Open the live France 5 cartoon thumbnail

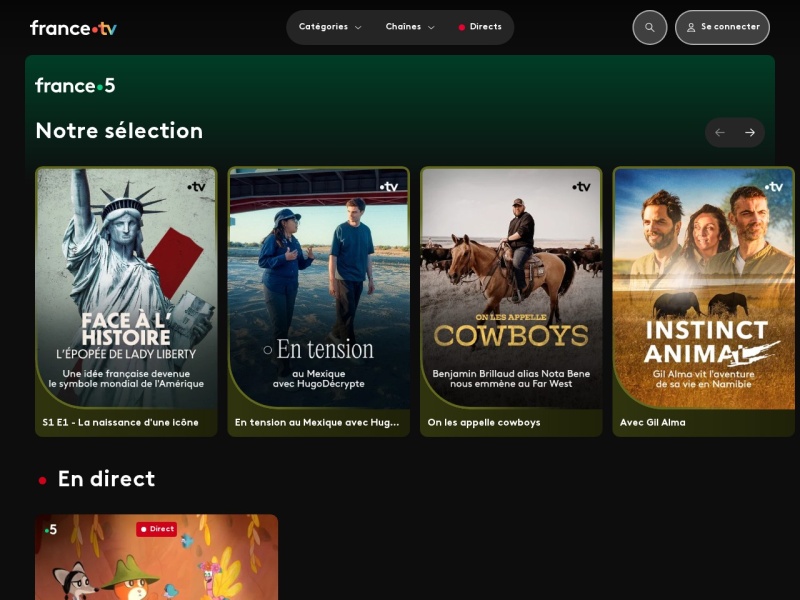click(x=157, y=557)
